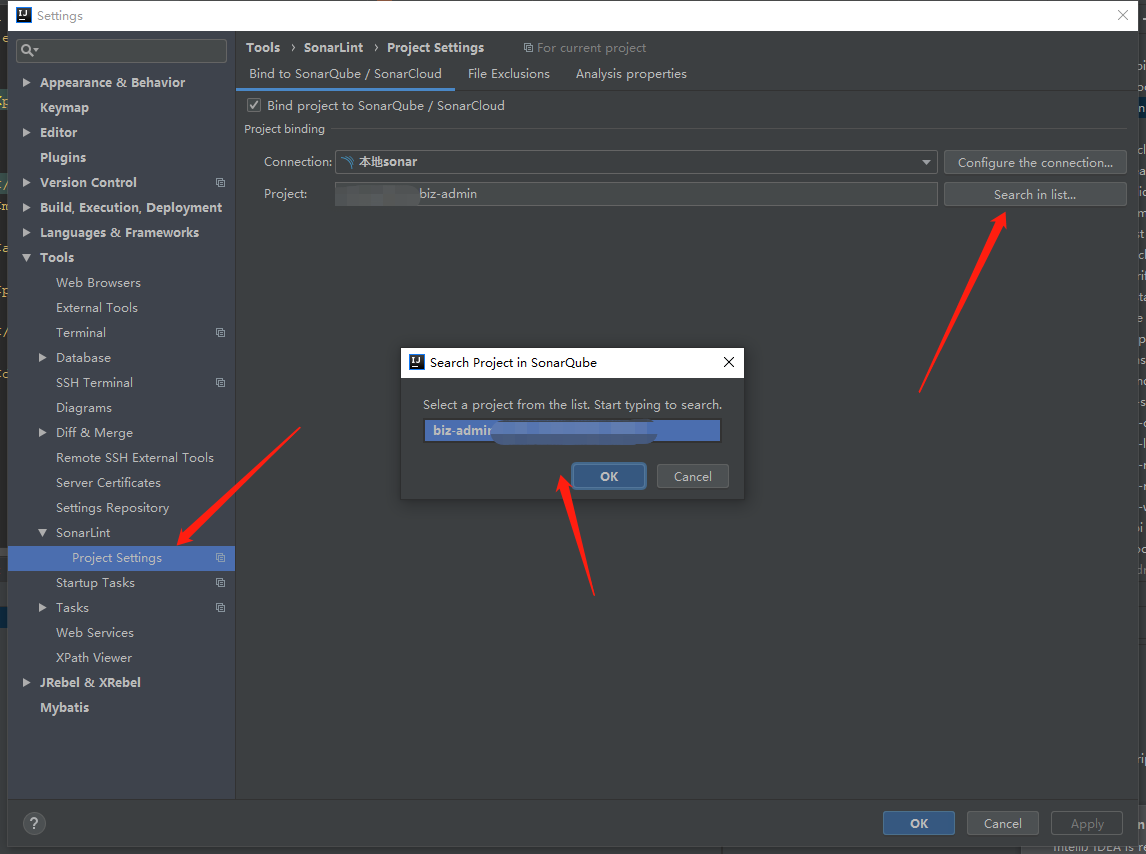Switch to the File Exclusions tab
This screenshot has height=854, width=1146.
[x=508, y=73]
